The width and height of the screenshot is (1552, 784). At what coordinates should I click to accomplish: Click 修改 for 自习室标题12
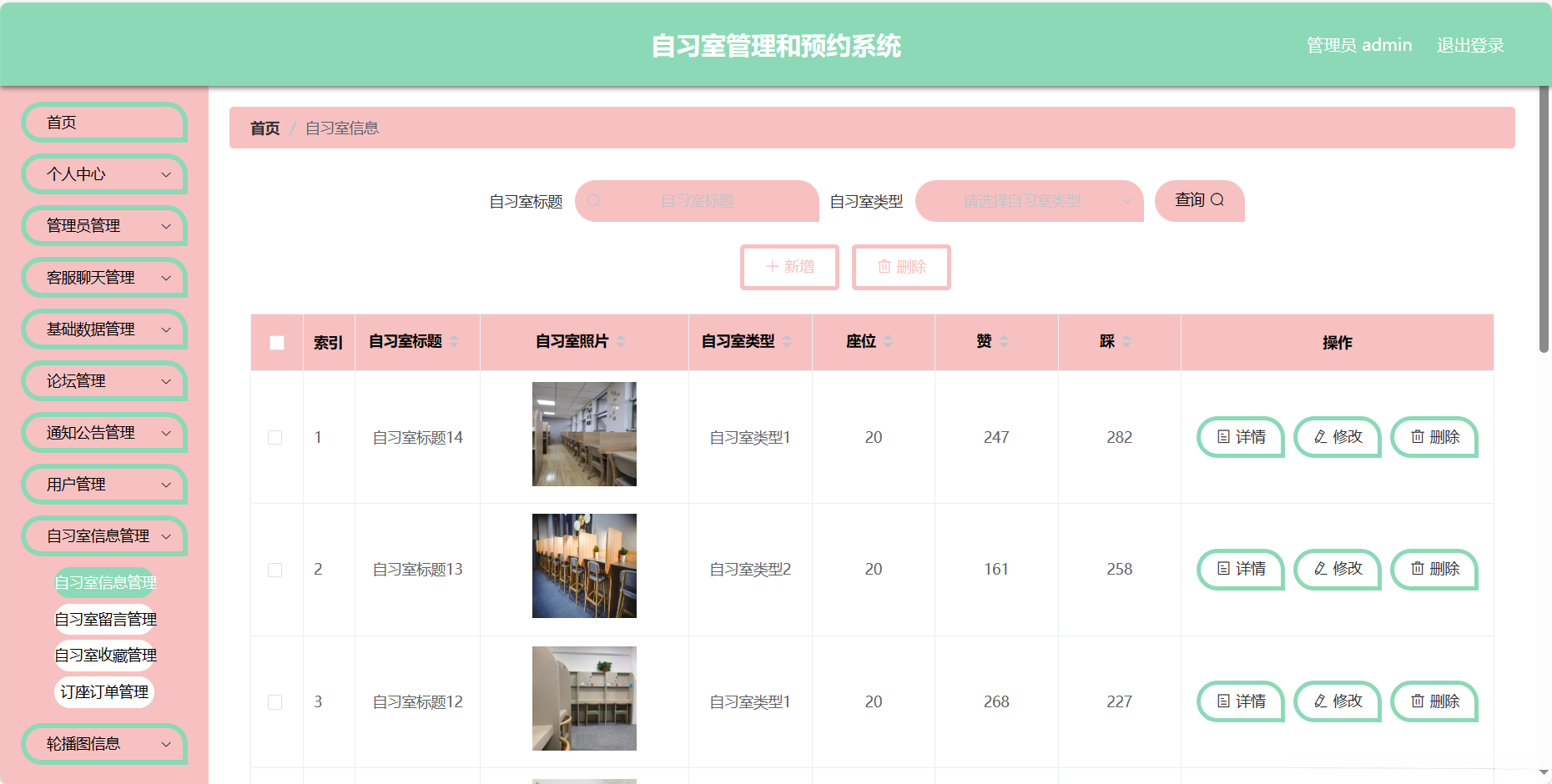coord(1338,701)
